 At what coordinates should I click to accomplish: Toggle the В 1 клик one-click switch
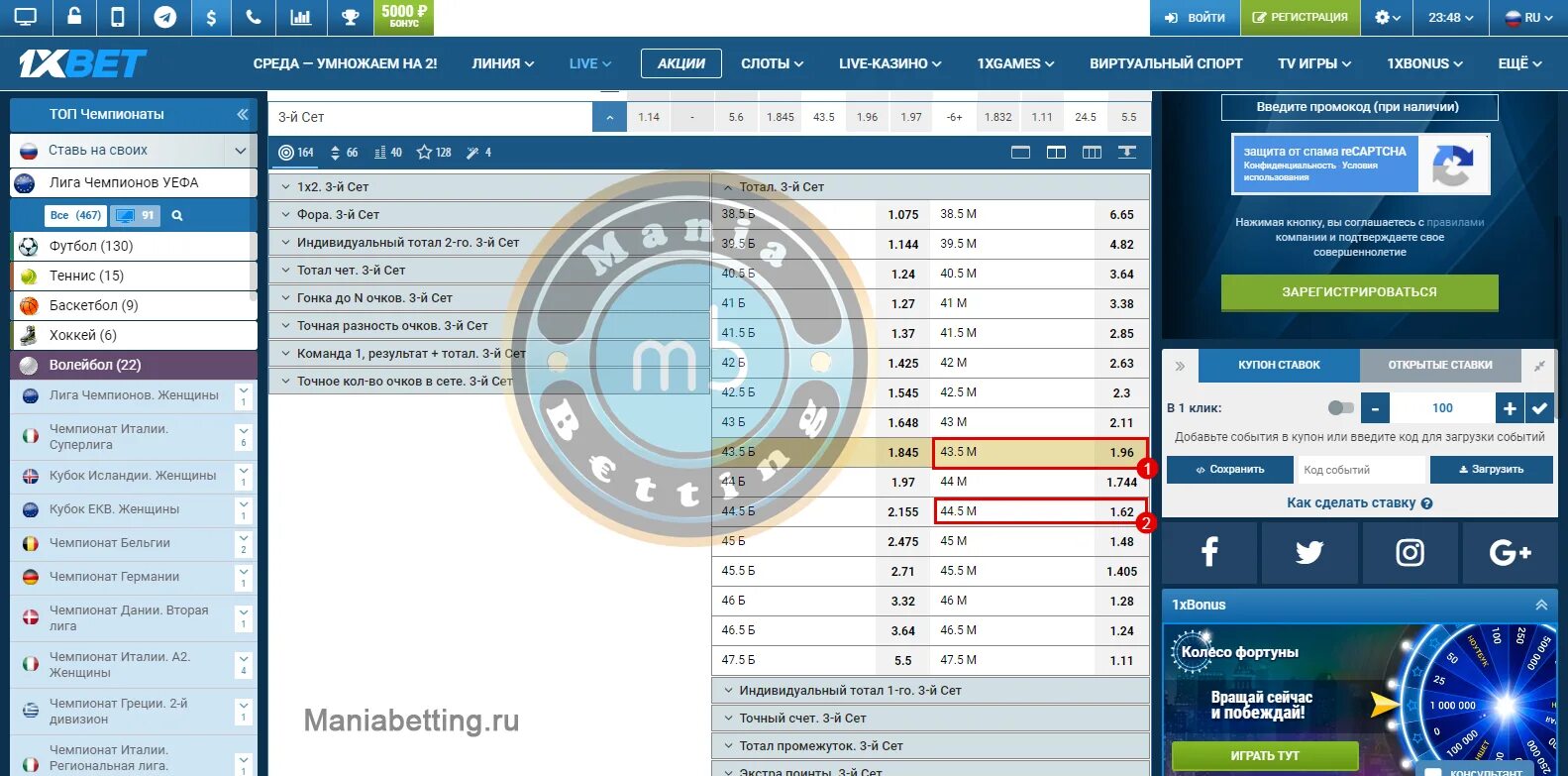[1340, 408]
